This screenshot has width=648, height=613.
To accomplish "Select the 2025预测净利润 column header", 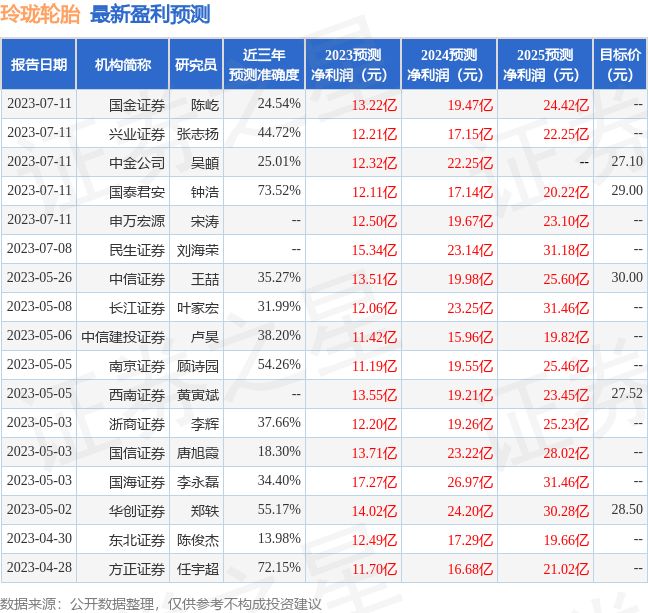I will [x=545, y=64].
